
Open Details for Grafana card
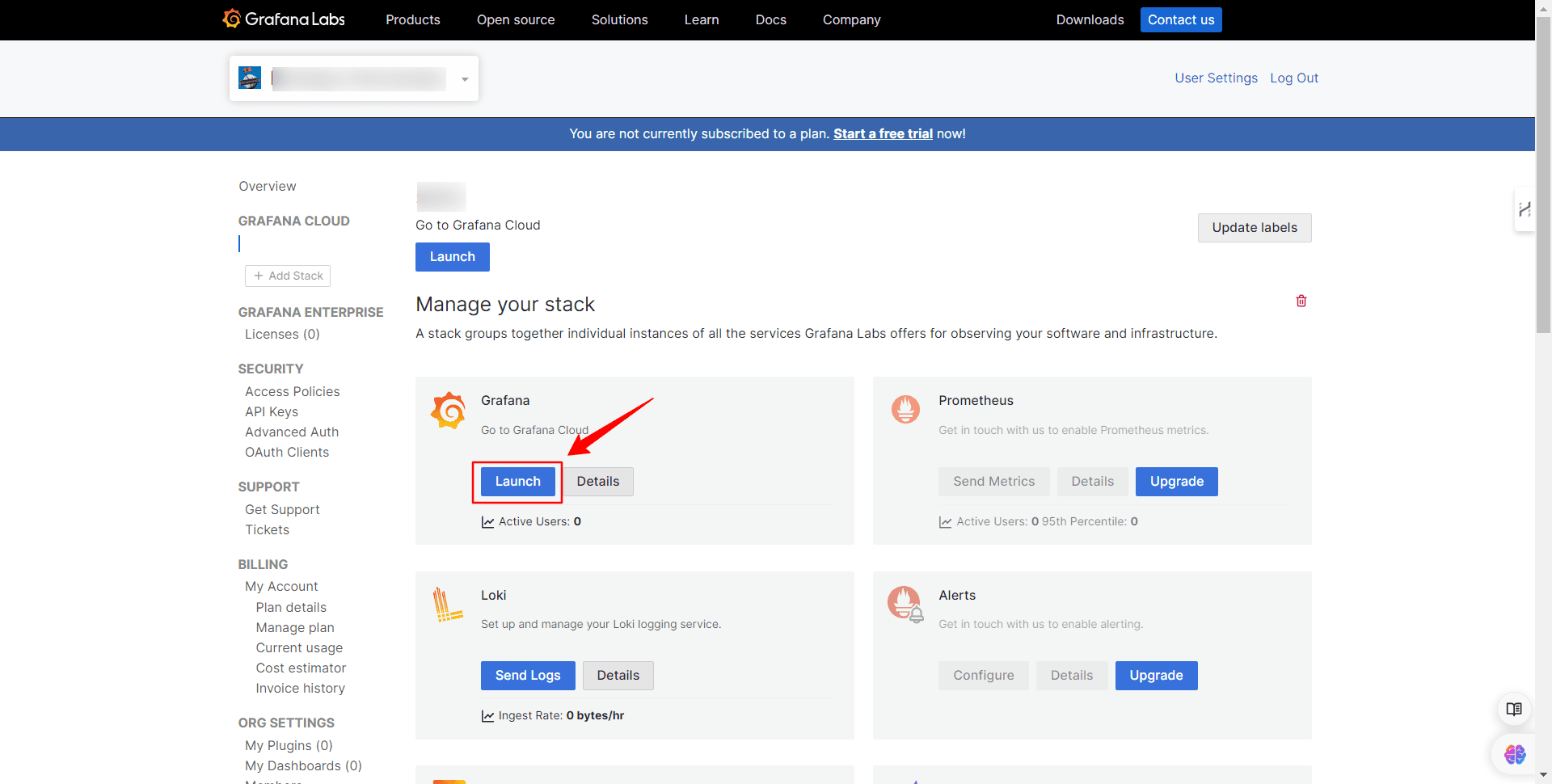click(x=598, y=482)
